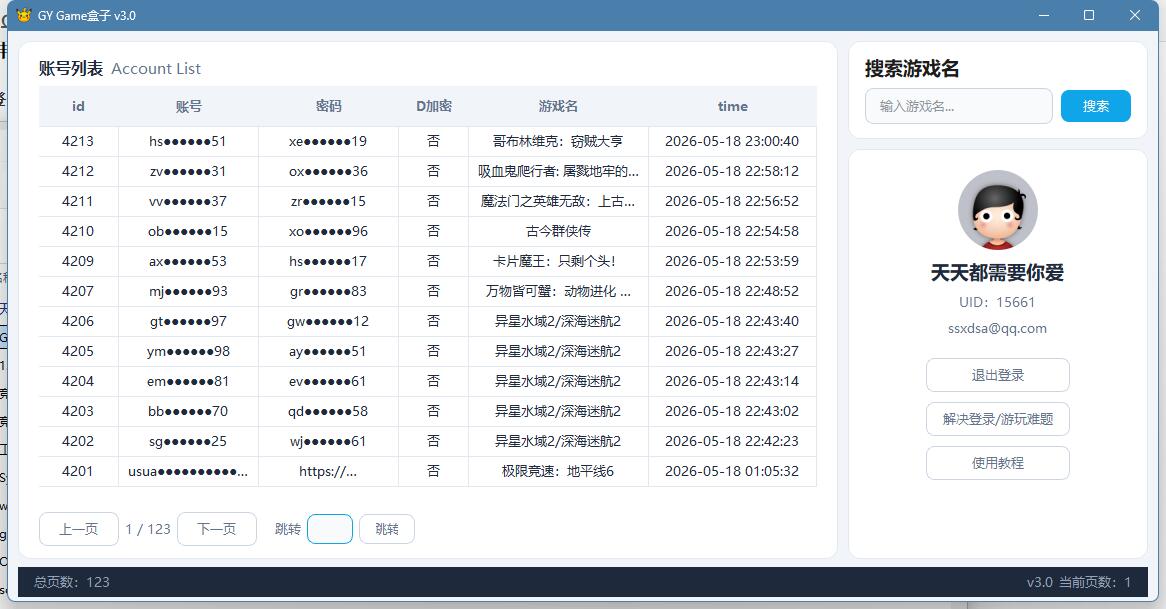Click username 天天都需要你爱
The width and height of the screenshot is (1166, 609).
point(997,272)
